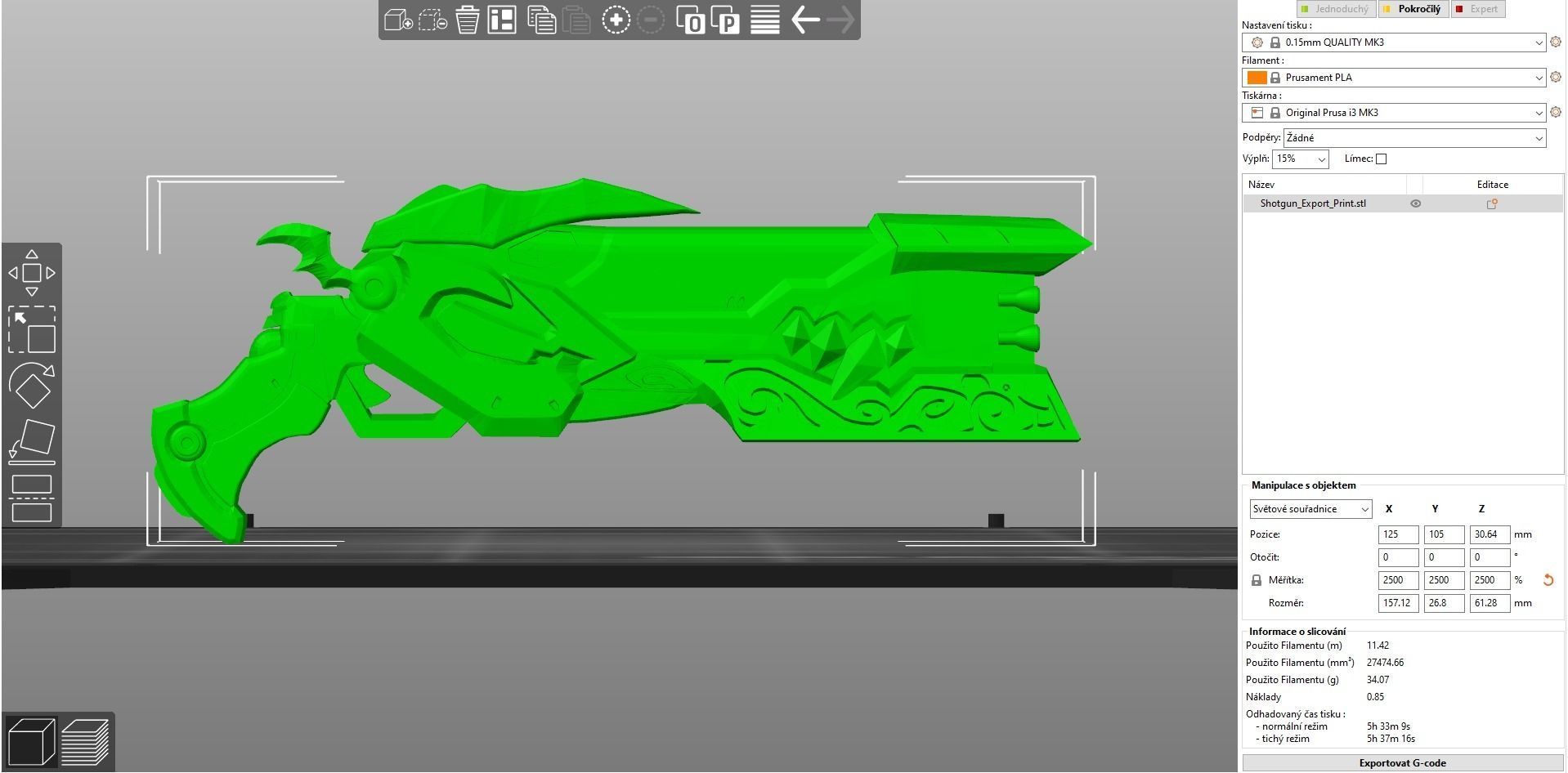Open the Podpěry supports dropdown
1568x773 pixels.
pyautogui.click(x=1414, y=138)
